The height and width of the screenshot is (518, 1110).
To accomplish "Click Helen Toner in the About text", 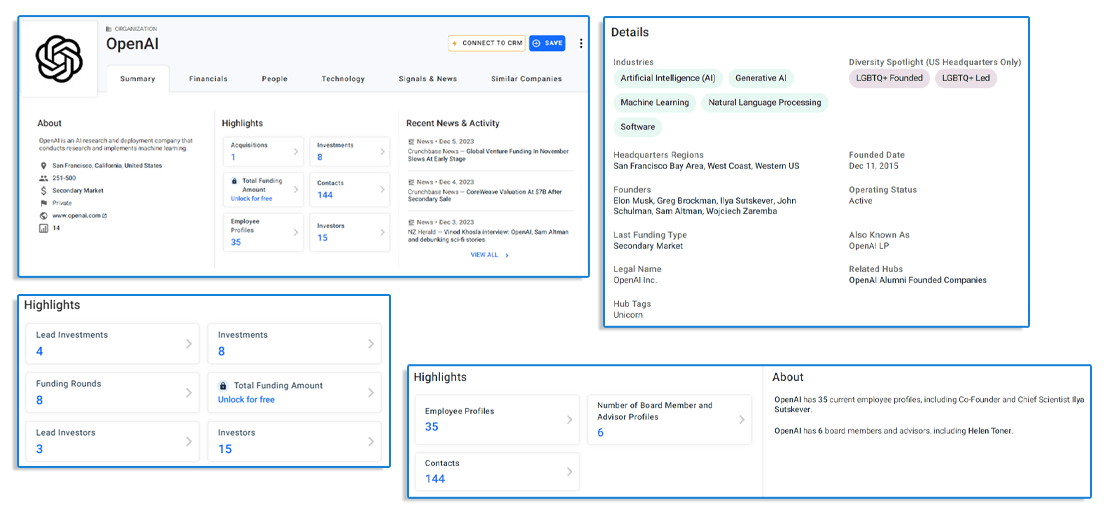I will 990,431.
